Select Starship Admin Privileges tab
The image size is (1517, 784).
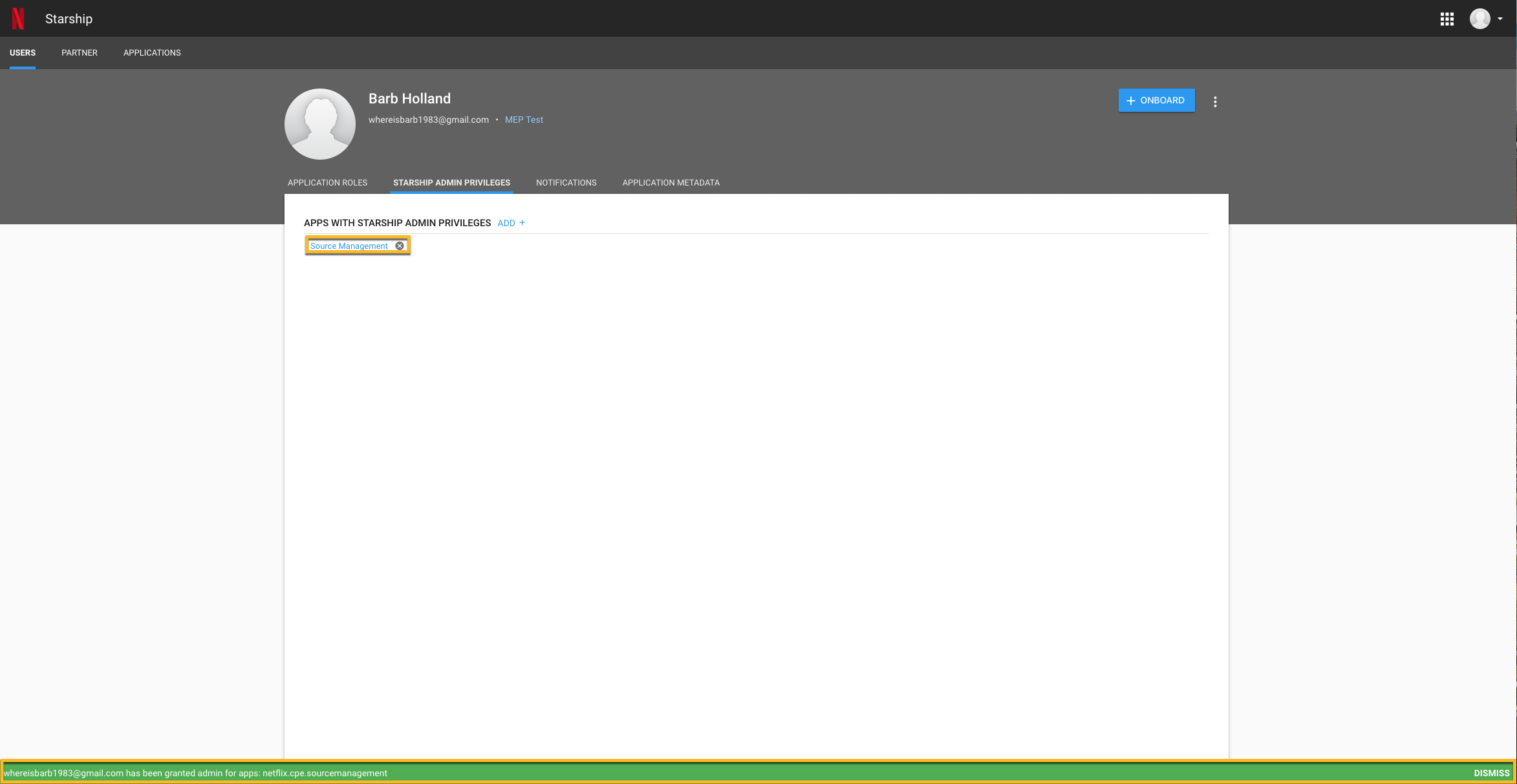(451, 183)
